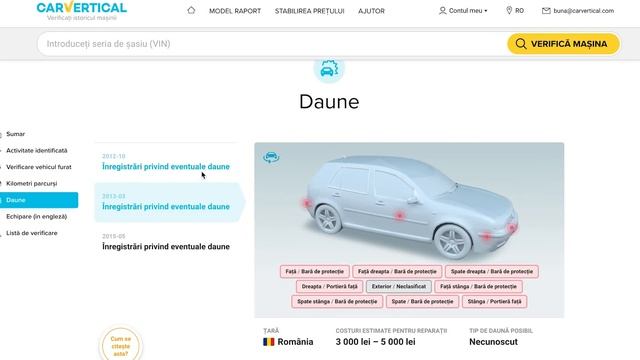Click the red damage dot on front bumper
The height and width of the screenshot is (360, 640).
click(x=512, y=228)
